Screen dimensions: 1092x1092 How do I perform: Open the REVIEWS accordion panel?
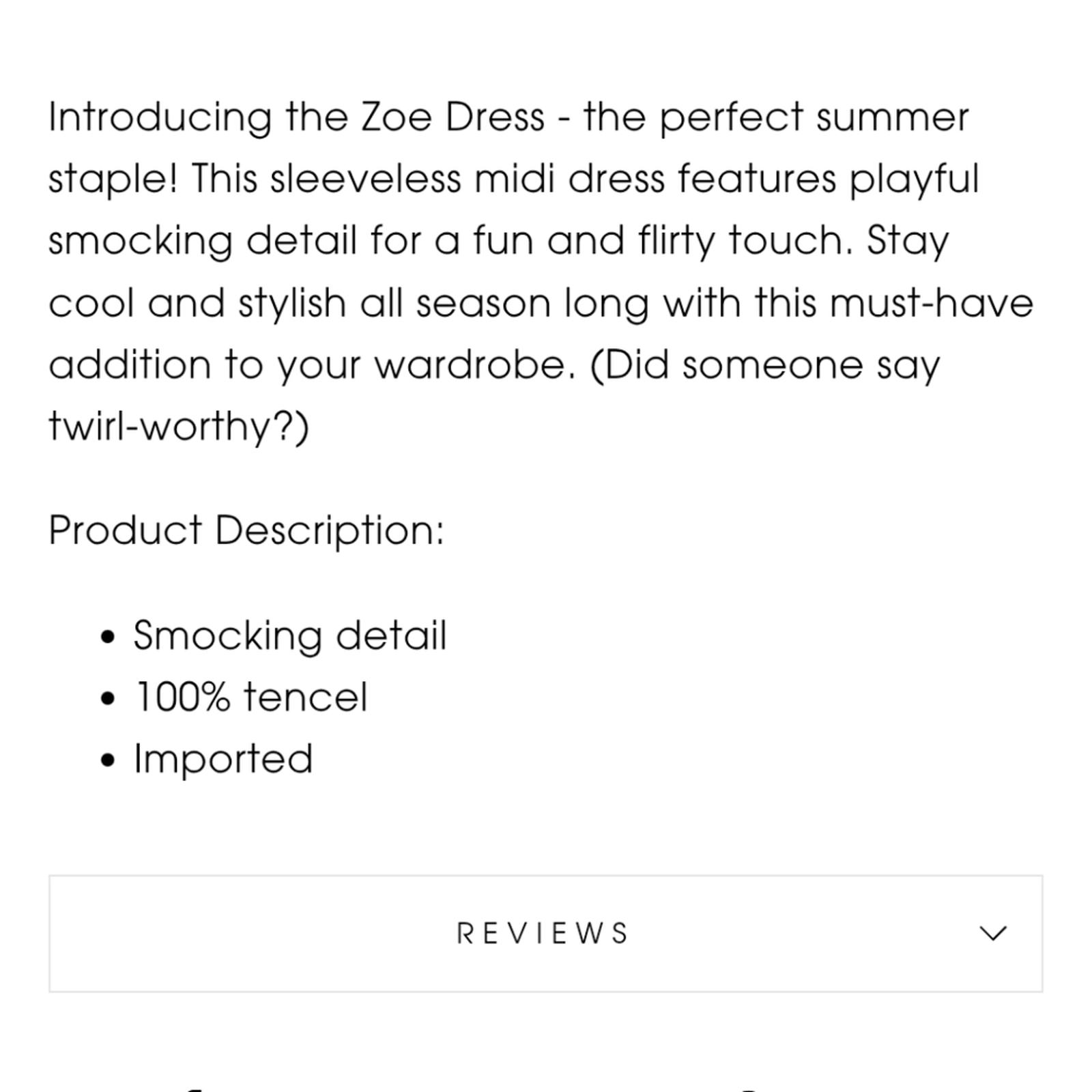click(x=545, y=933)
